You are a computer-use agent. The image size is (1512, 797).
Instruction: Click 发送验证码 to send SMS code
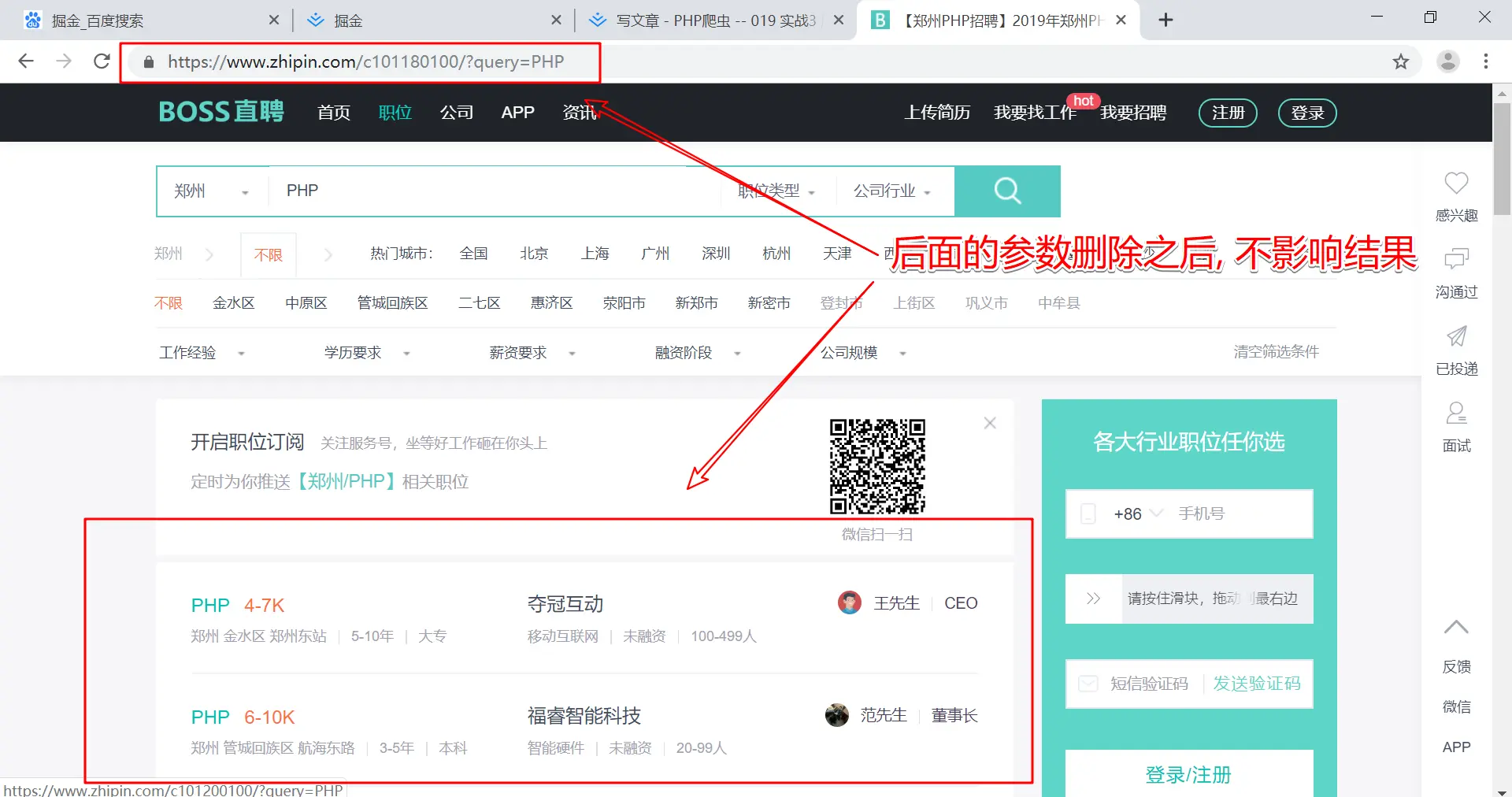[1257, 684]
